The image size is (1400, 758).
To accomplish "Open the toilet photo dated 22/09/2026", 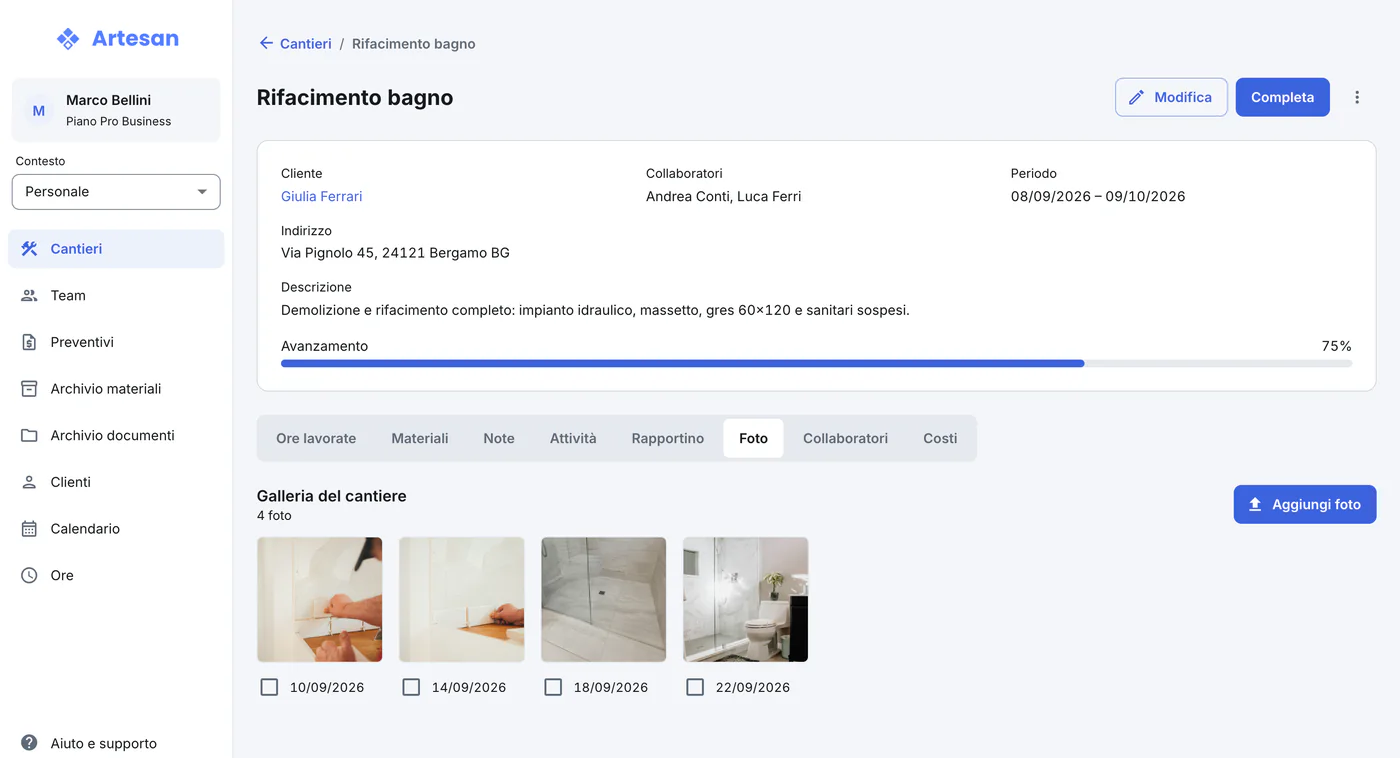I will pos(746,600).
